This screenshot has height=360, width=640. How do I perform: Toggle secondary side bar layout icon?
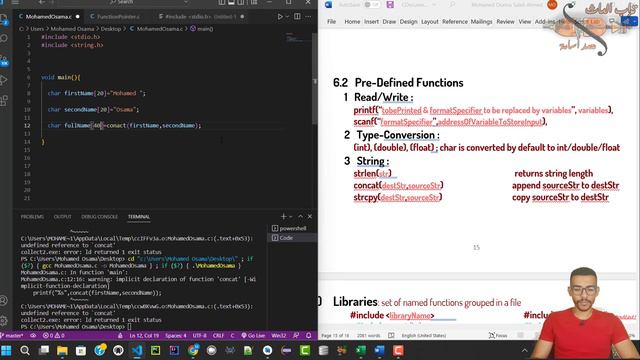point(241,2)
